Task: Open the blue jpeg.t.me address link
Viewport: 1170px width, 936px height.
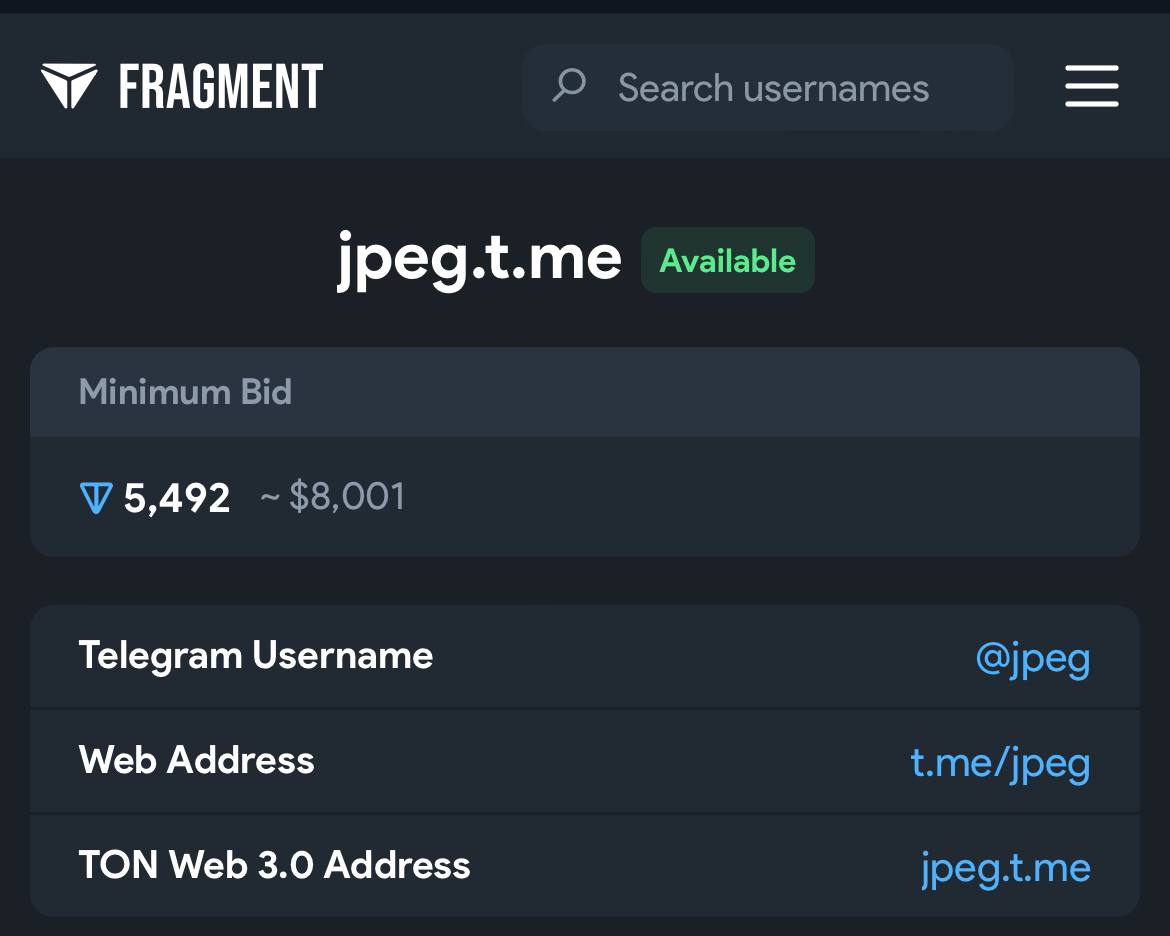Action: (x=1005, y=867)
